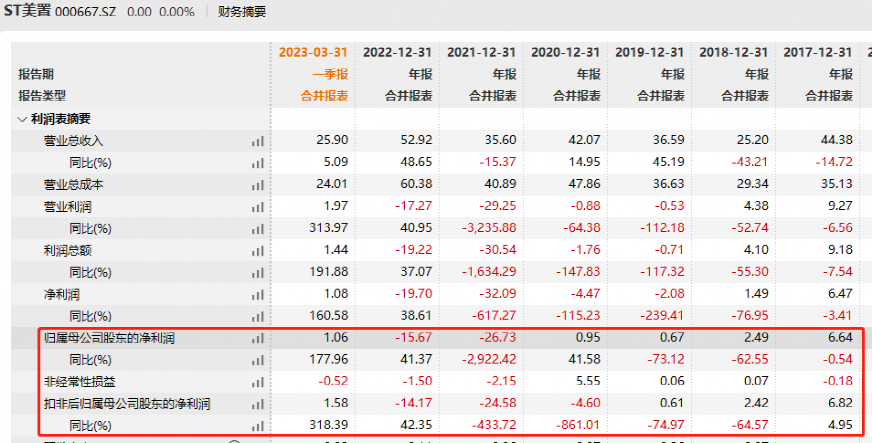This screenshot has height=443, width=872.
Task: Switch to the 财务摘要 tab
Action: 245,12
